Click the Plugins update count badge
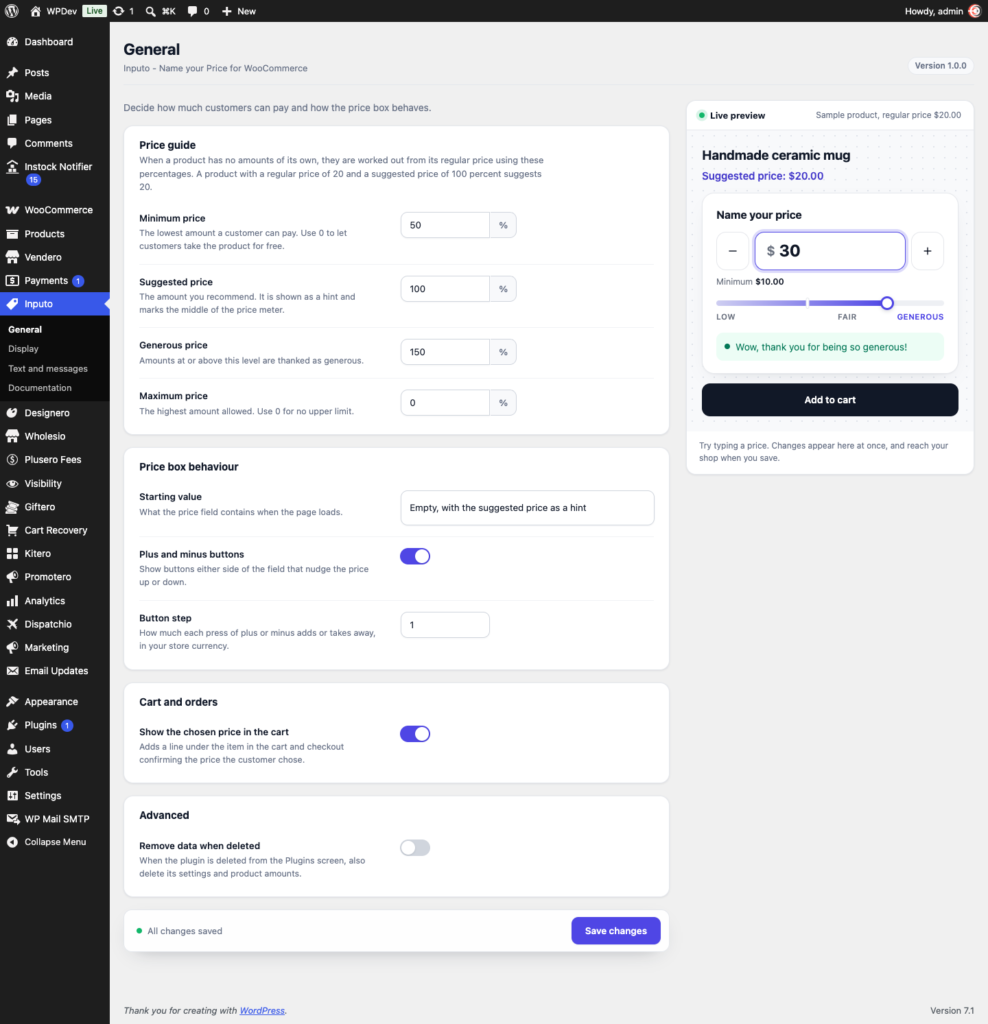988x1024 pixels. coord(67,726)
